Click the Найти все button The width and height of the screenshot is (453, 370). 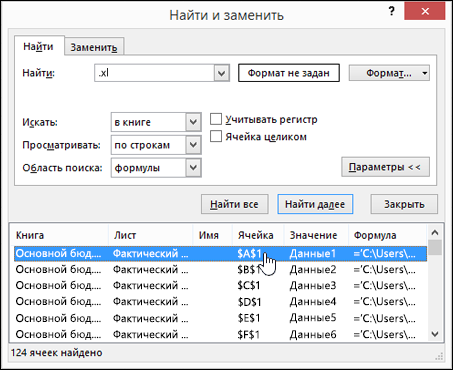point(234,204)
